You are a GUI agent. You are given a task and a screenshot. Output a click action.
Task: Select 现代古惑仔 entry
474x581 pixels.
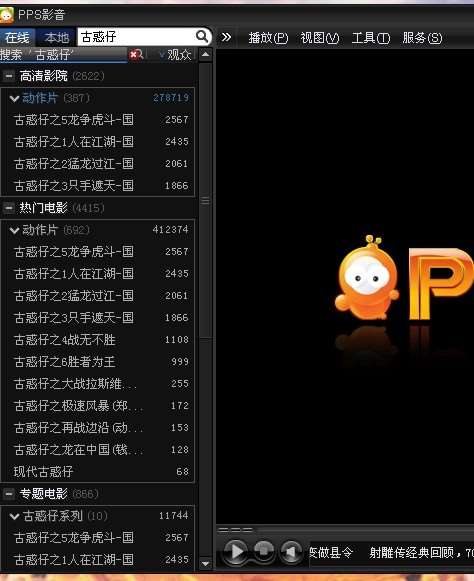click(98, 471)
